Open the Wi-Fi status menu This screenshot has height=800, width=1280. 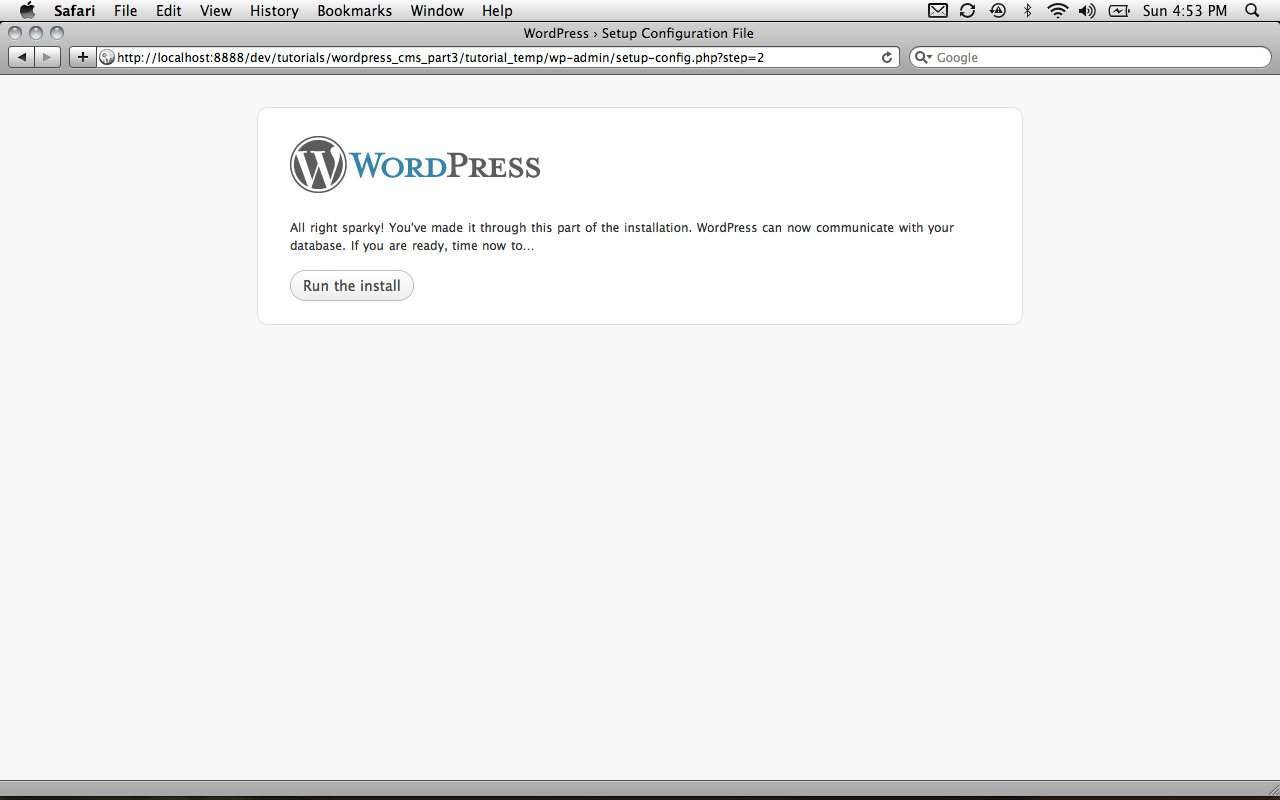(x=1058, y=11)
